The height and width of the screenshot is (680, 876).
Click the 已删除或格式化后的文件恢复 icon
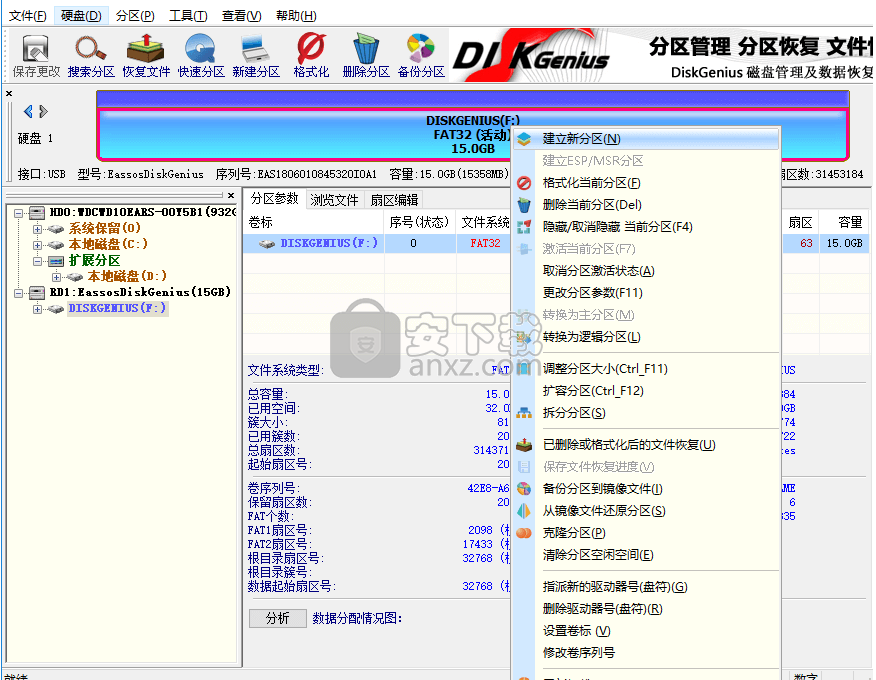click(524, 445)
